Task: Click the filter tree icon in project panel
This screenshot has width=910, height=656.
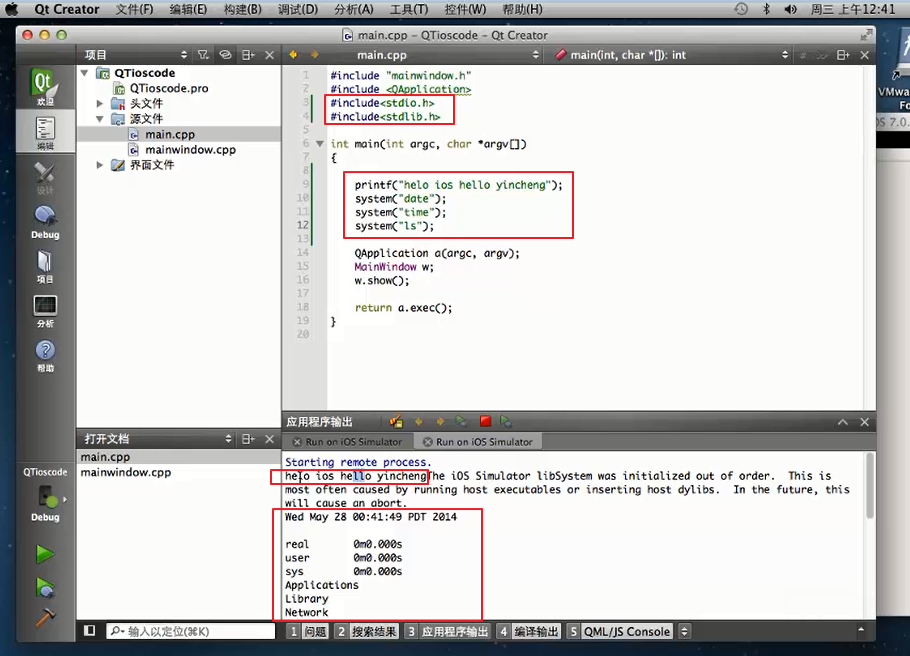Action: (203, 55)
